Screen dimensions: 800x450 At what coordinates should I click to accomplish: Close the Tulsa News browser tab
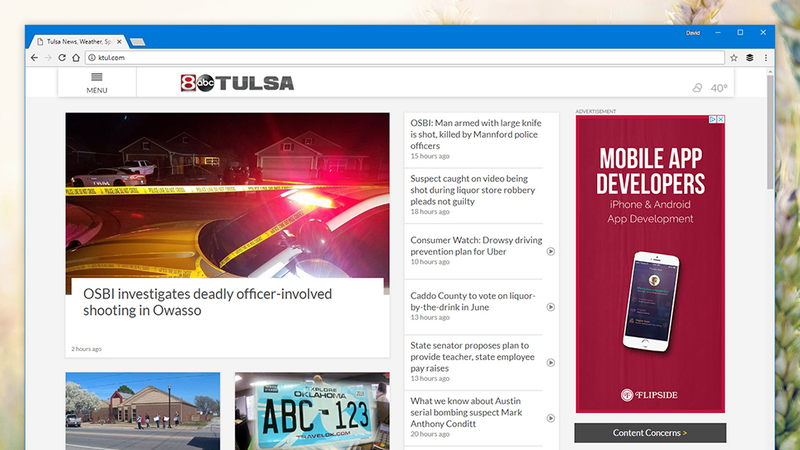tap(119, 42)
